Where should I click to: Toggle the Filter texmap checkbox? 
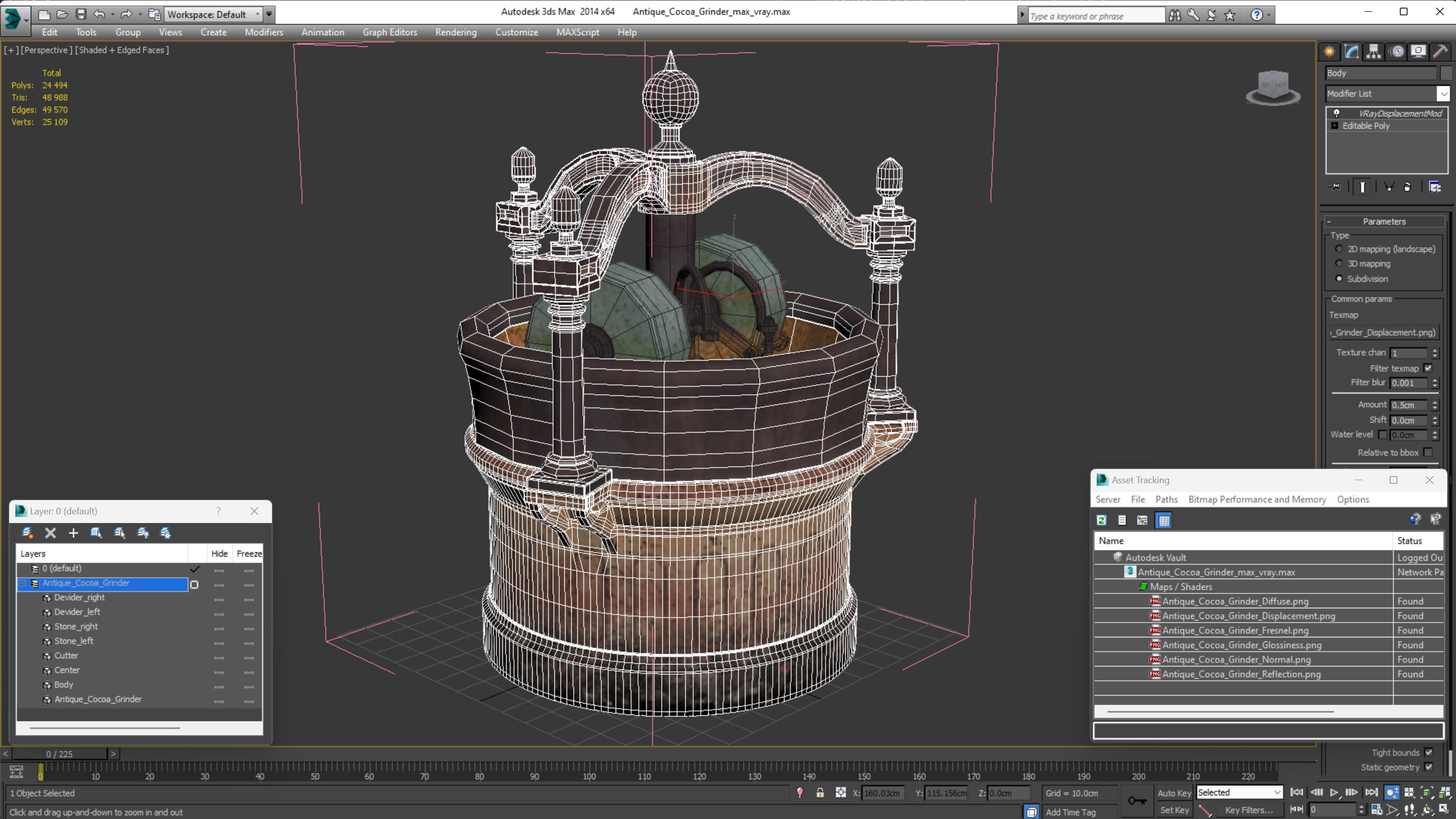(x=1428, y=368)
